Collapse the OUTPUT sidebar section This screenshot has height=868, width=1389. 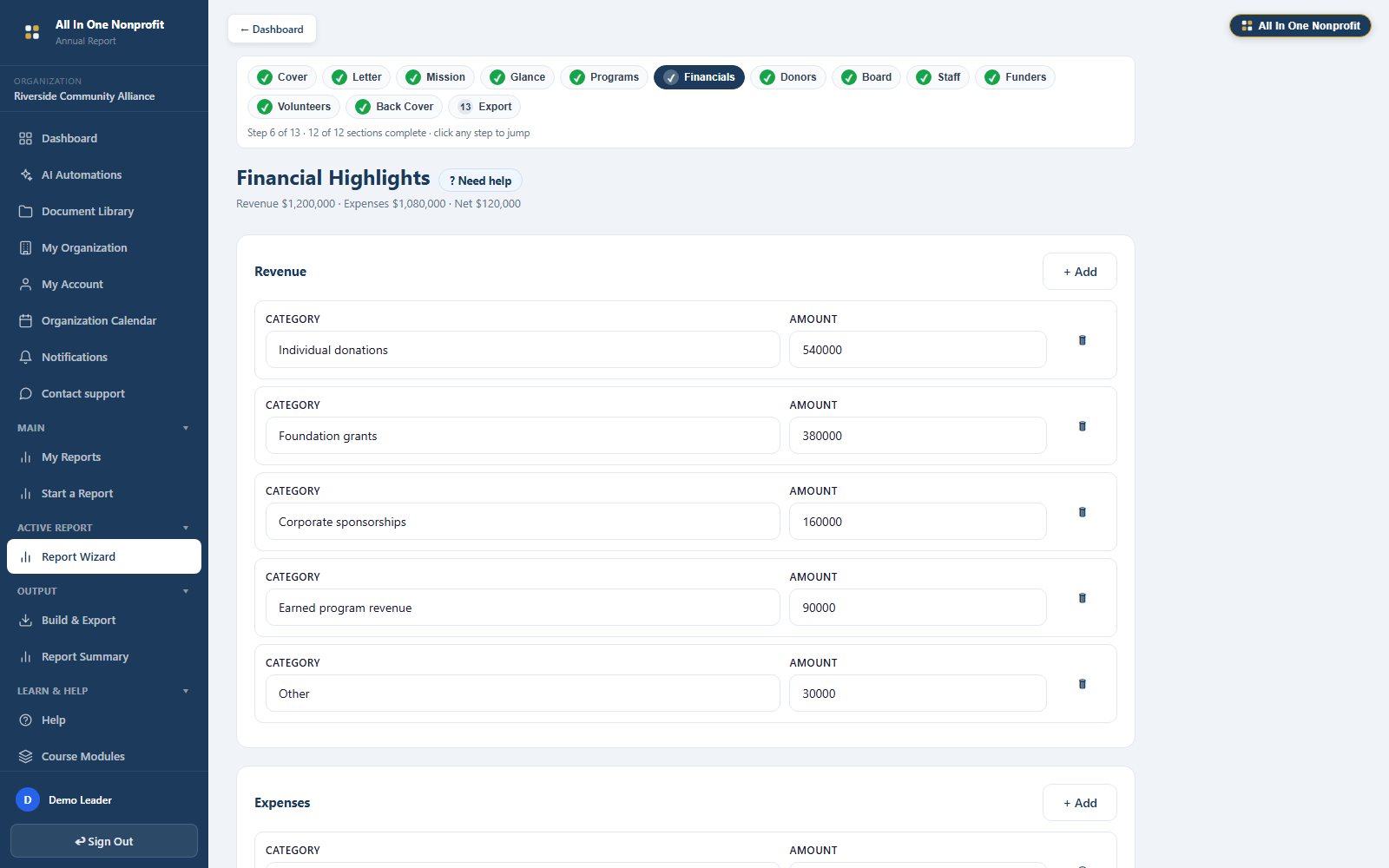point(186,591)
